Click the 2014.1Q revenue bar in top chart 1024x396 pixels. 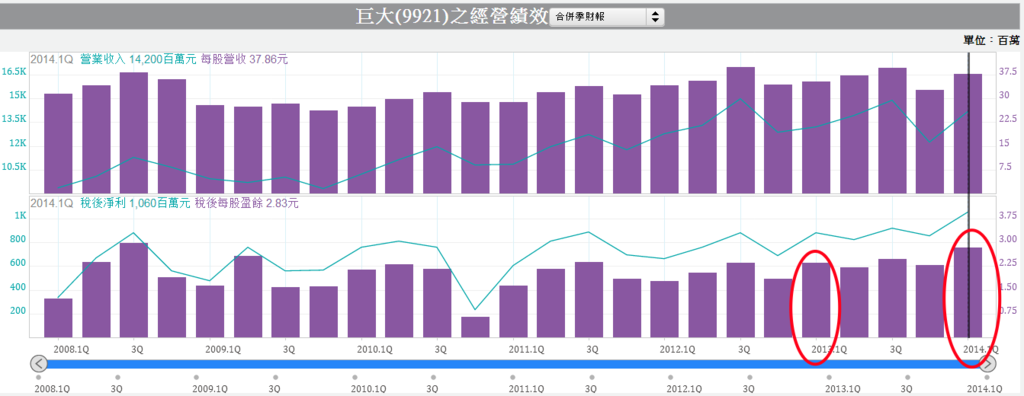pyautogui.click(x=968, y=134)
